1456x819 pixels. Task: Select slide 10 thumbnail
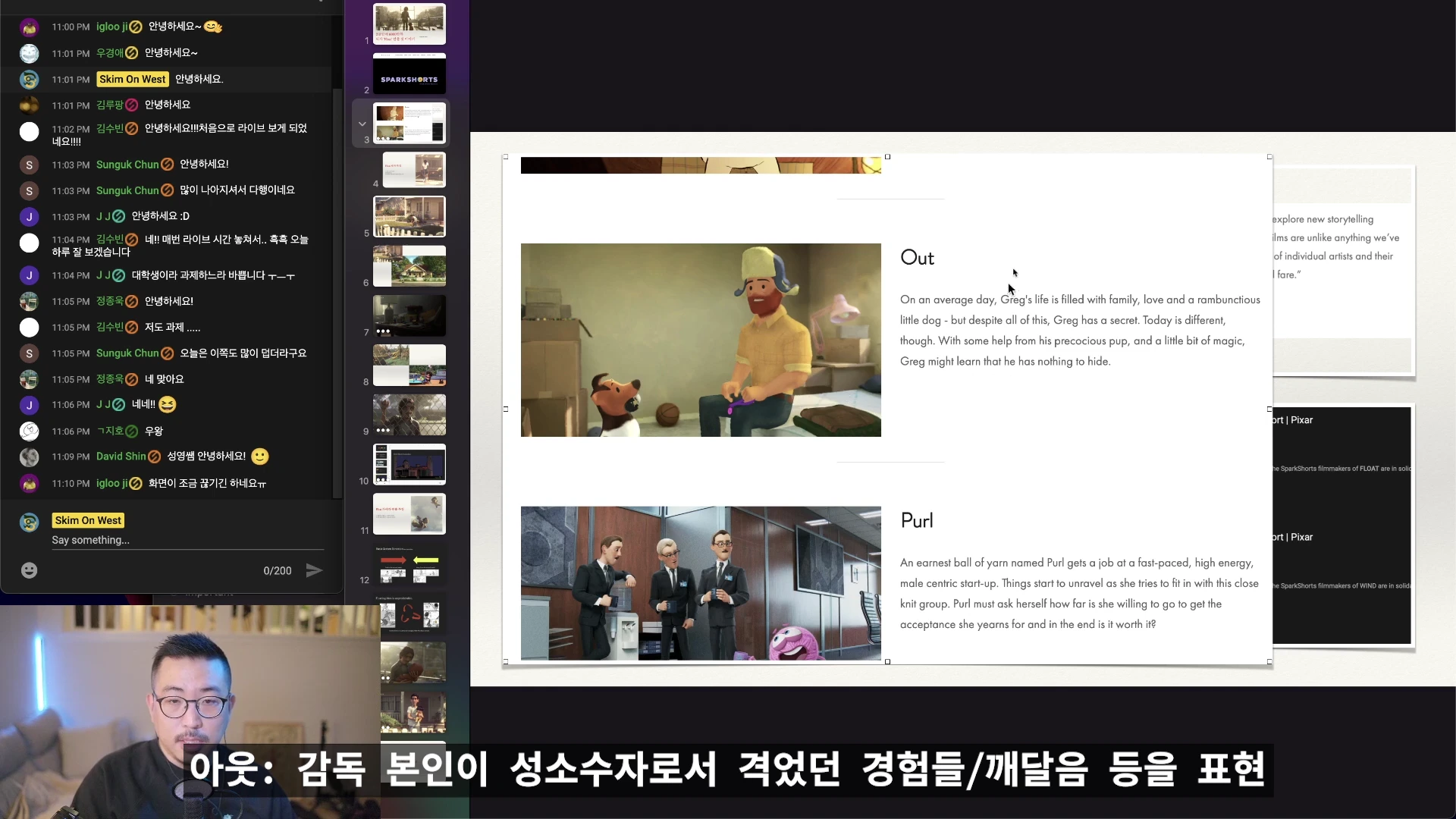coord(409,464)
